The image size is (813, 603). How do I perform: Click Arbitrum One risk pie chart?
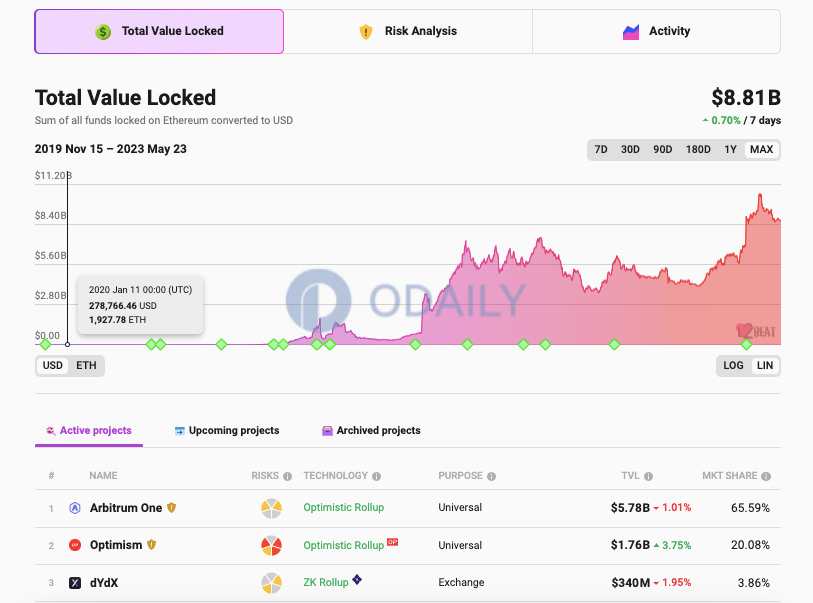tap(271, 509)
